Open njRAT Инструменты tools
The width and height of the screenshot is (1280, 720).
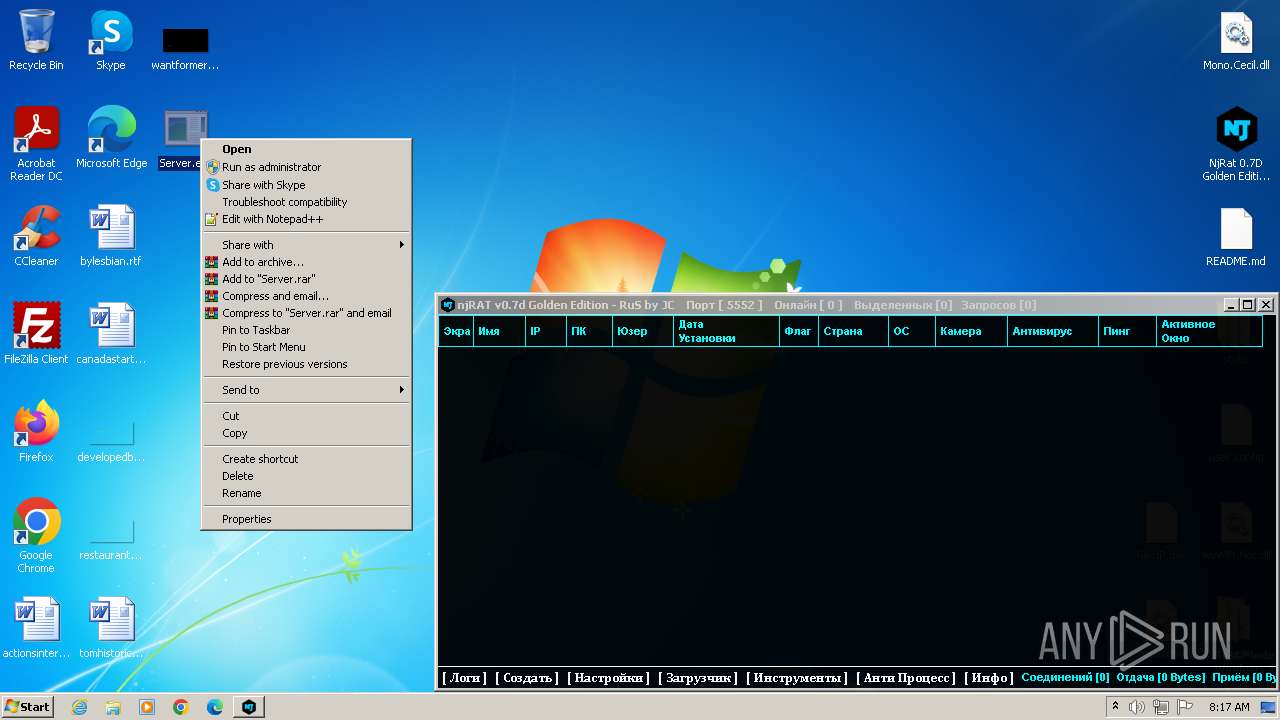(x=797, y=678)
